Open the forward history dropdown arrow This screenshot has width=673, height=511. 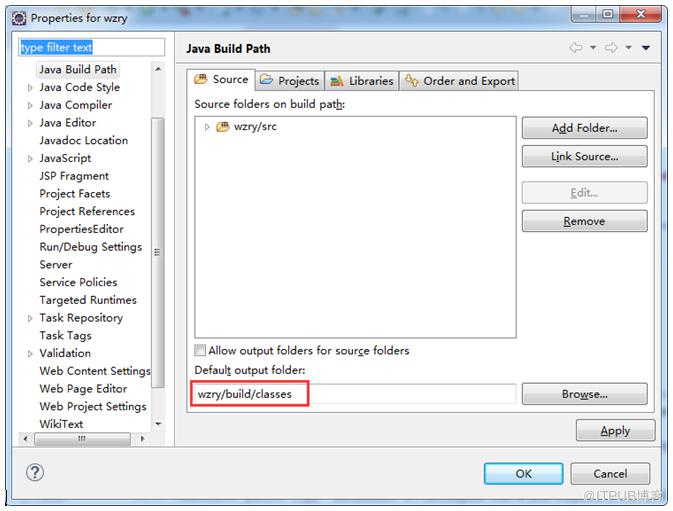point(628,48)
